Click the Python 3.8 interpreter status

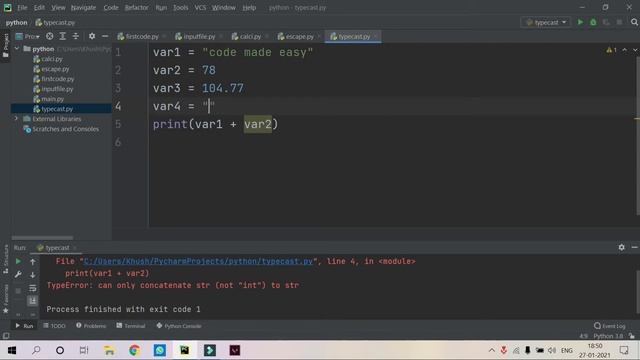(608, 336)
